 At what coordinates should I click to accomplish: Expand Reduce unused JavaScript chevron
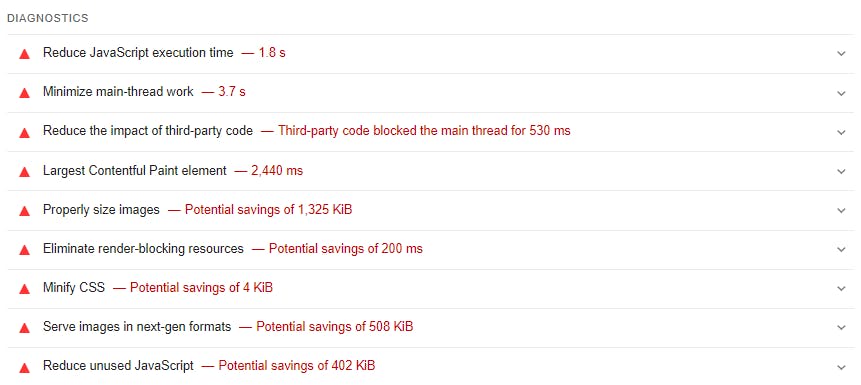tap(841, 367)
